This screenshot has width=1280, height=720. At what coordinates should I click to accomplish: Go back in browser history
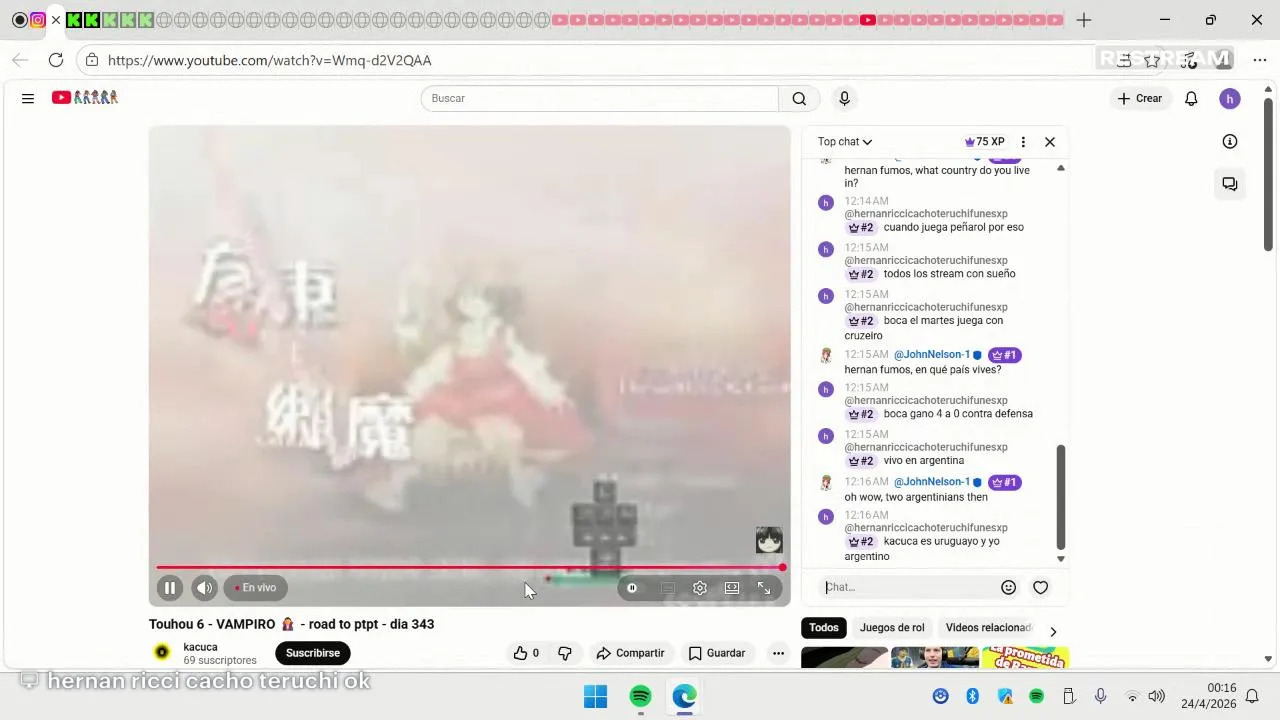(20, 60)
